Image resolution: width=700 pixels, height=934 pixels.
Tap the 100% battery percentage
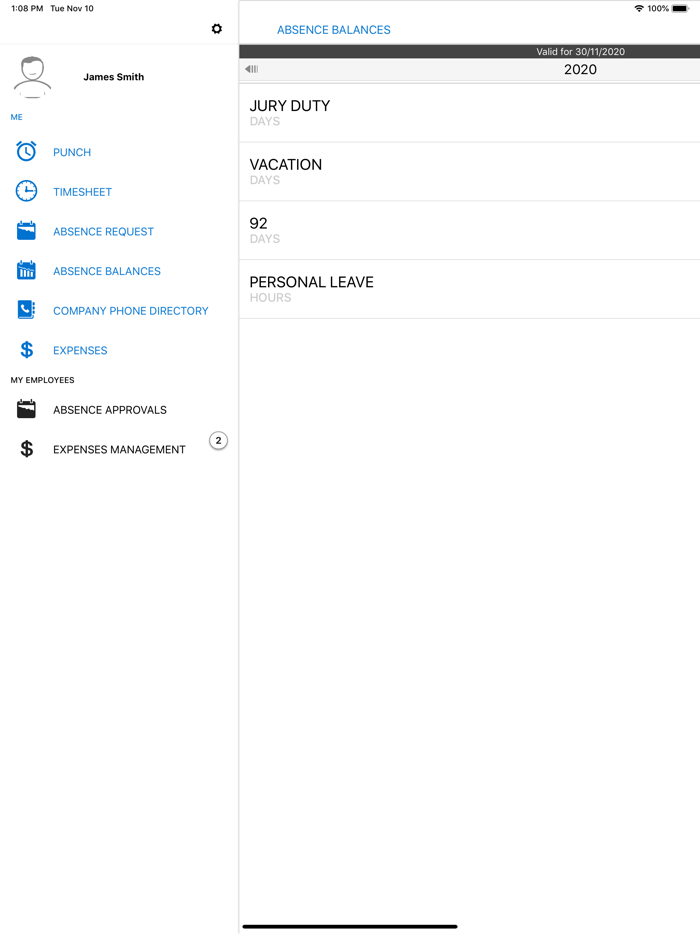coord(658,8)
